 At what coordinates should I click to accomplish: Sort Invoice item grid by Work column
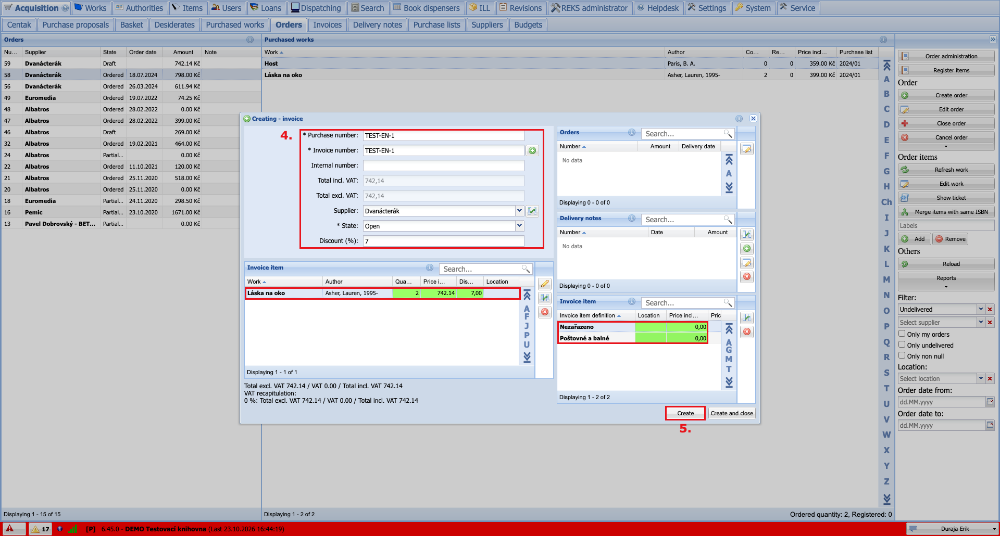[284, 281]
